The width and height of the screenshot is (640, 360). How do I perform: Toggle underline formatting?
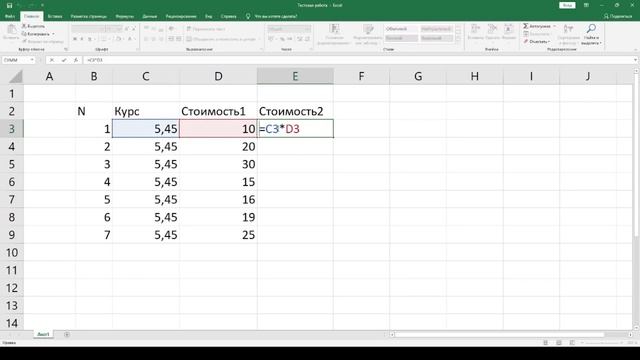[90, 39]
